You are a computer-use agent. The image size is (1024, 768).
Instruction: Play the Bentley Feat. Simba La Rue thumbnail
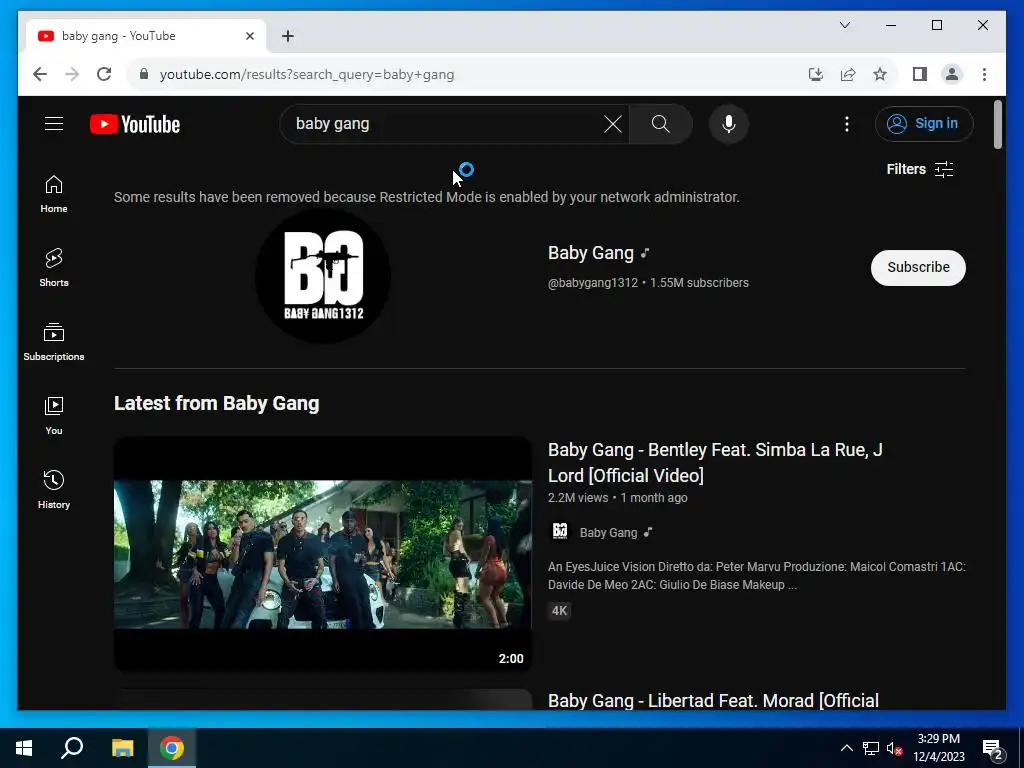(x=323, y=554)
